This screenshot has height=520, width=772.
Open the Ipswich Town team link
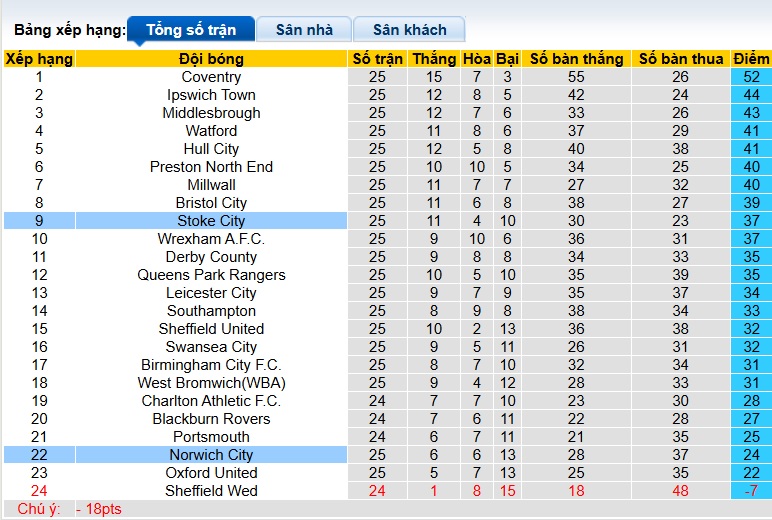(211, 95)
